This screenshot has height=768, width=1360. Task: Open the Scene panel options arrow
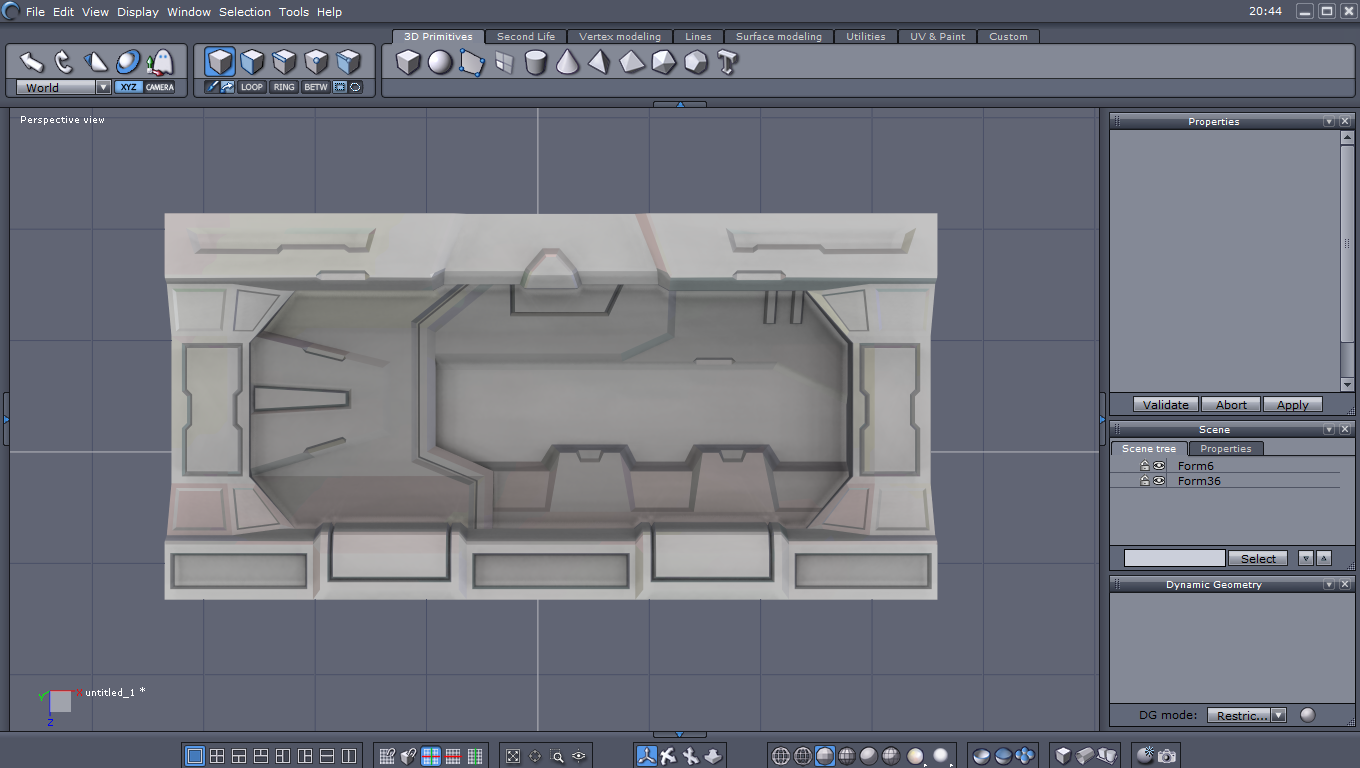tap(1329, 430)
